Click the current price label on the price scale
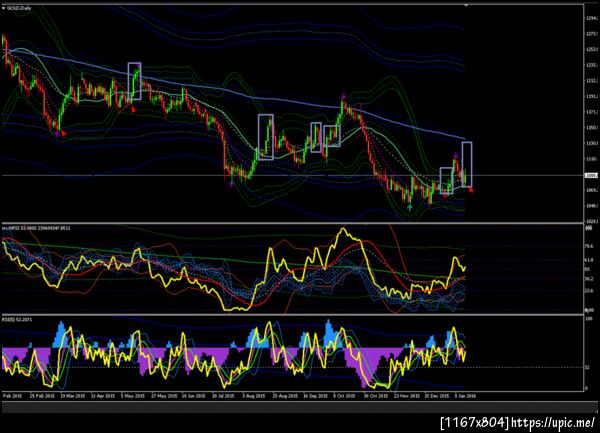600x433 pixels. 592,175
